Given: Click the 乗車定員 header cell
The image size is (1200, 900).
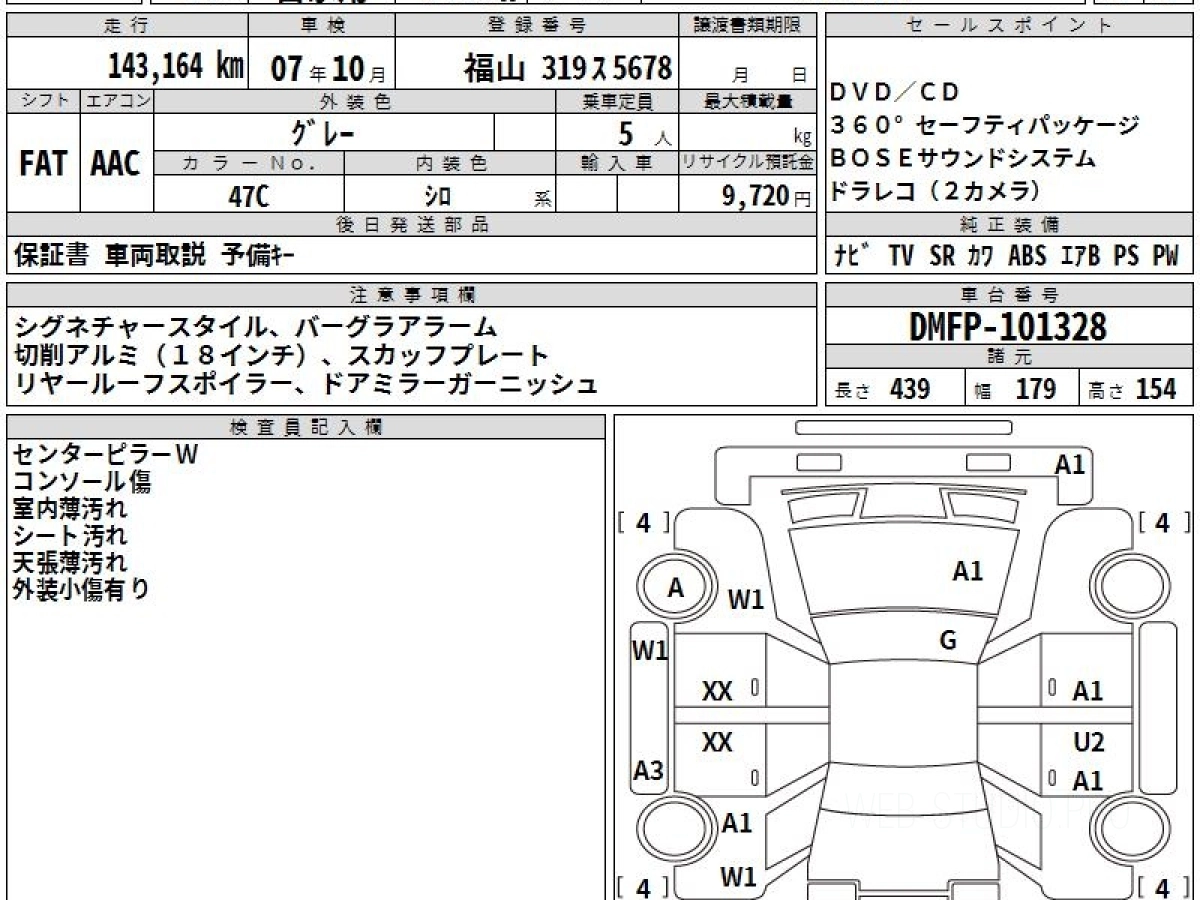Looking at the screenshot, I should tap(617, 101).
